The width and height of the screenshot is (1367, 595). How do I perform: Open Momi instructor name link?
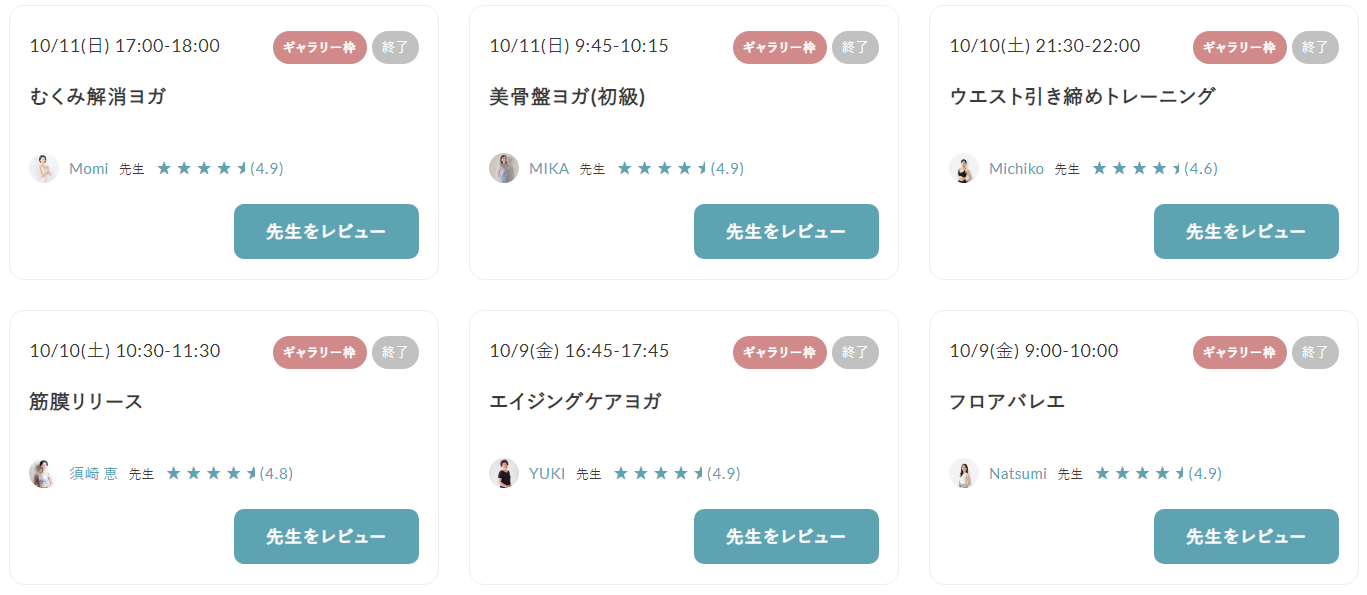tap(88, 169)
